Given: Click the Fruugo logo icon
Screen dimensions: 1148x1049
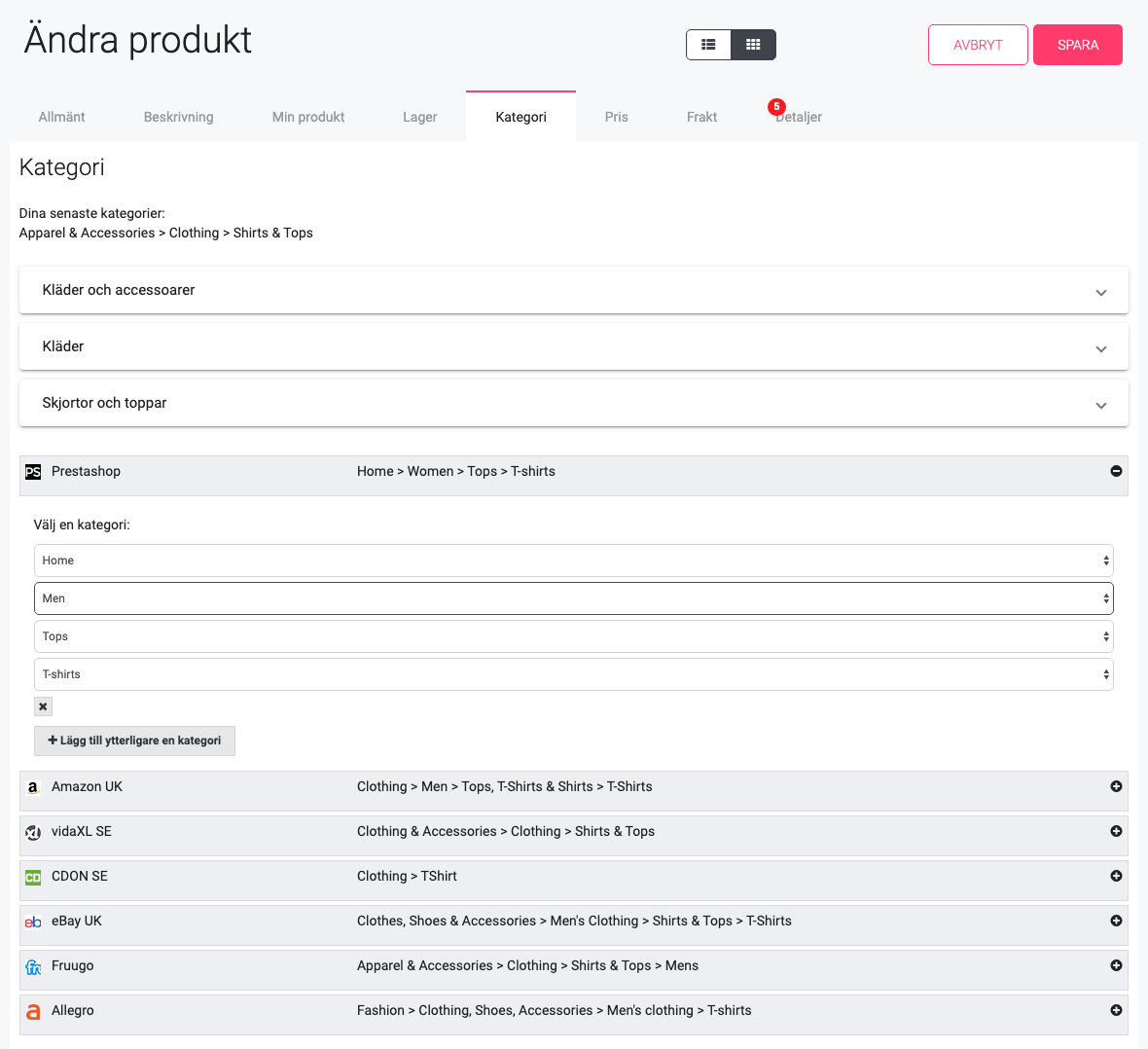Looking at the screenshot, I should (33, 967).
